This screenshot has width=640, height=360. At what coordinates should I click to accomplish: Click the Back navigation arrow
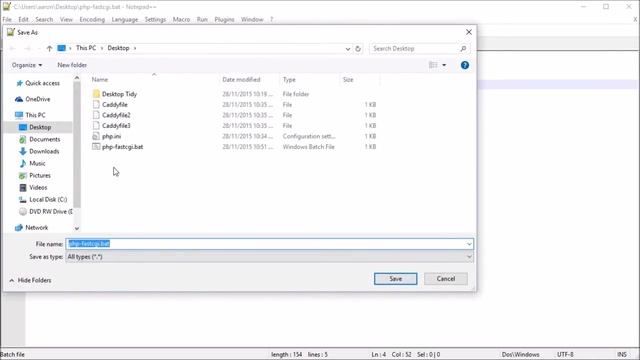(12, 48)
